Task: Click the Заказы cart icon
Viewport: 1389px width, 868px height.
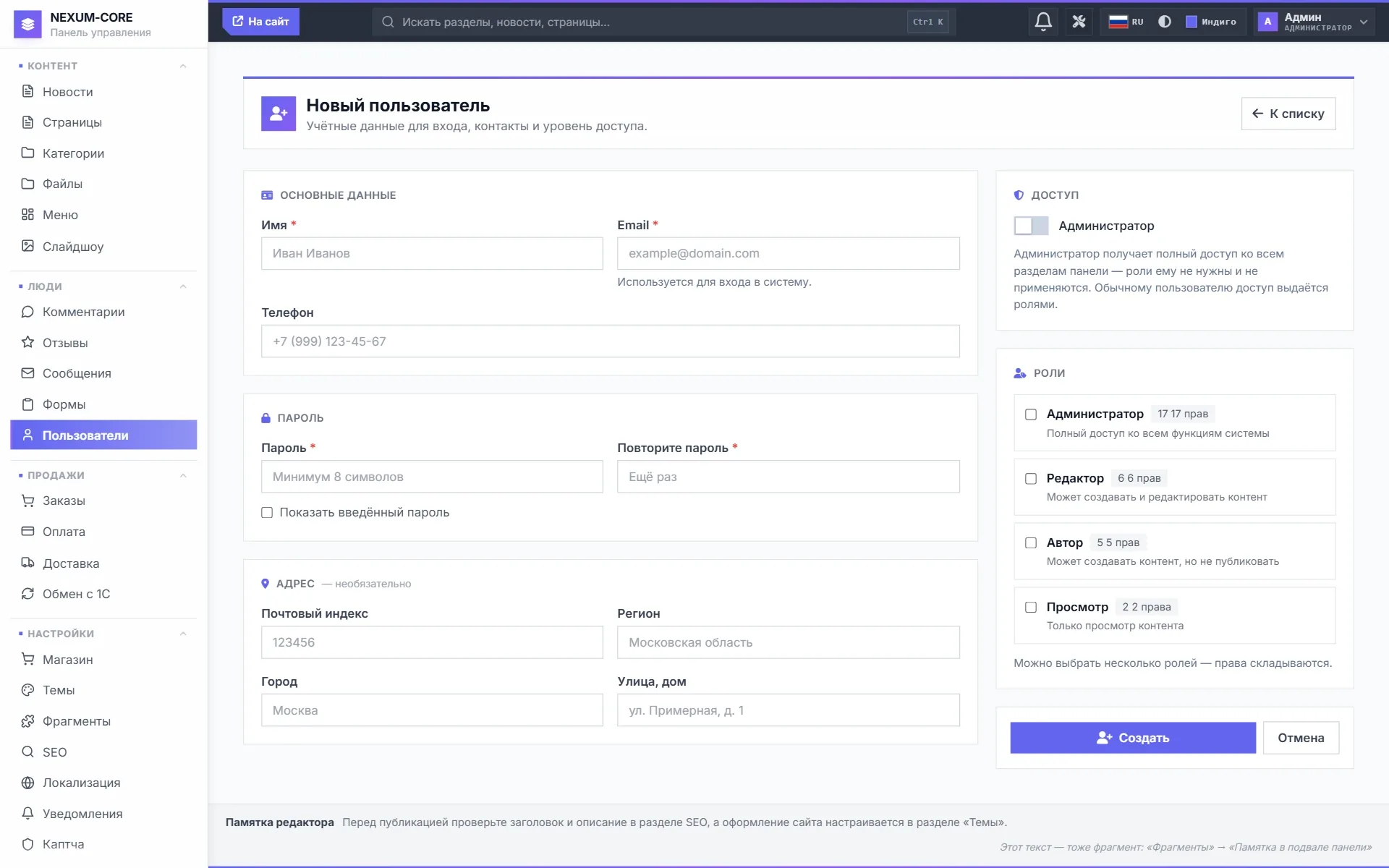Action: (27, 501)
